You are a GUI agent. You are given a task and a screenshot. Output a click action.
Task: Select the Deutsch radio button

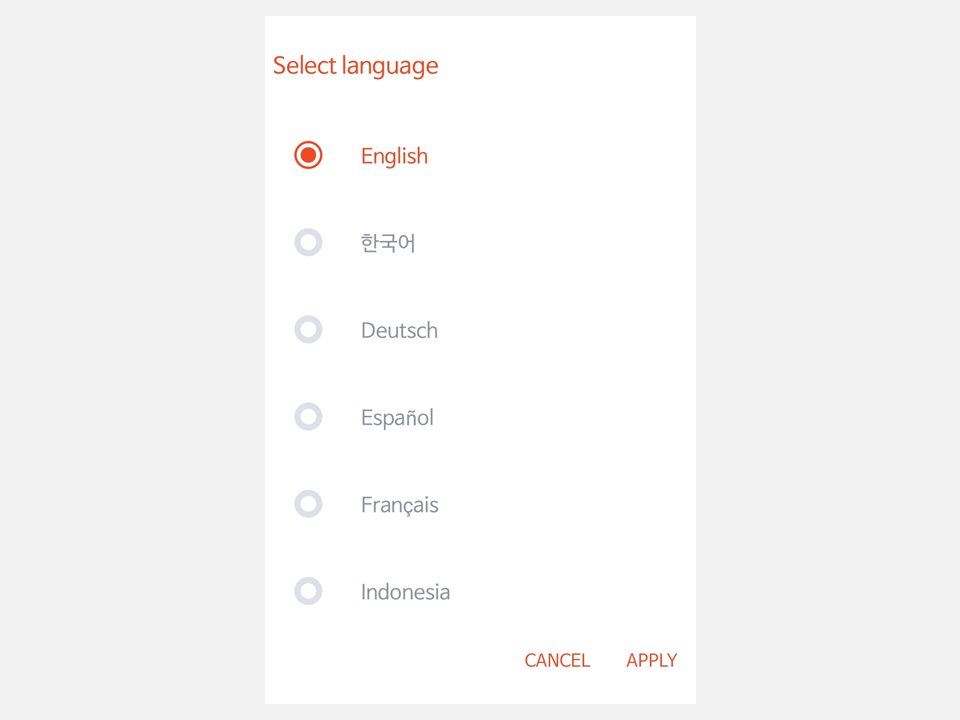[308, 330]
